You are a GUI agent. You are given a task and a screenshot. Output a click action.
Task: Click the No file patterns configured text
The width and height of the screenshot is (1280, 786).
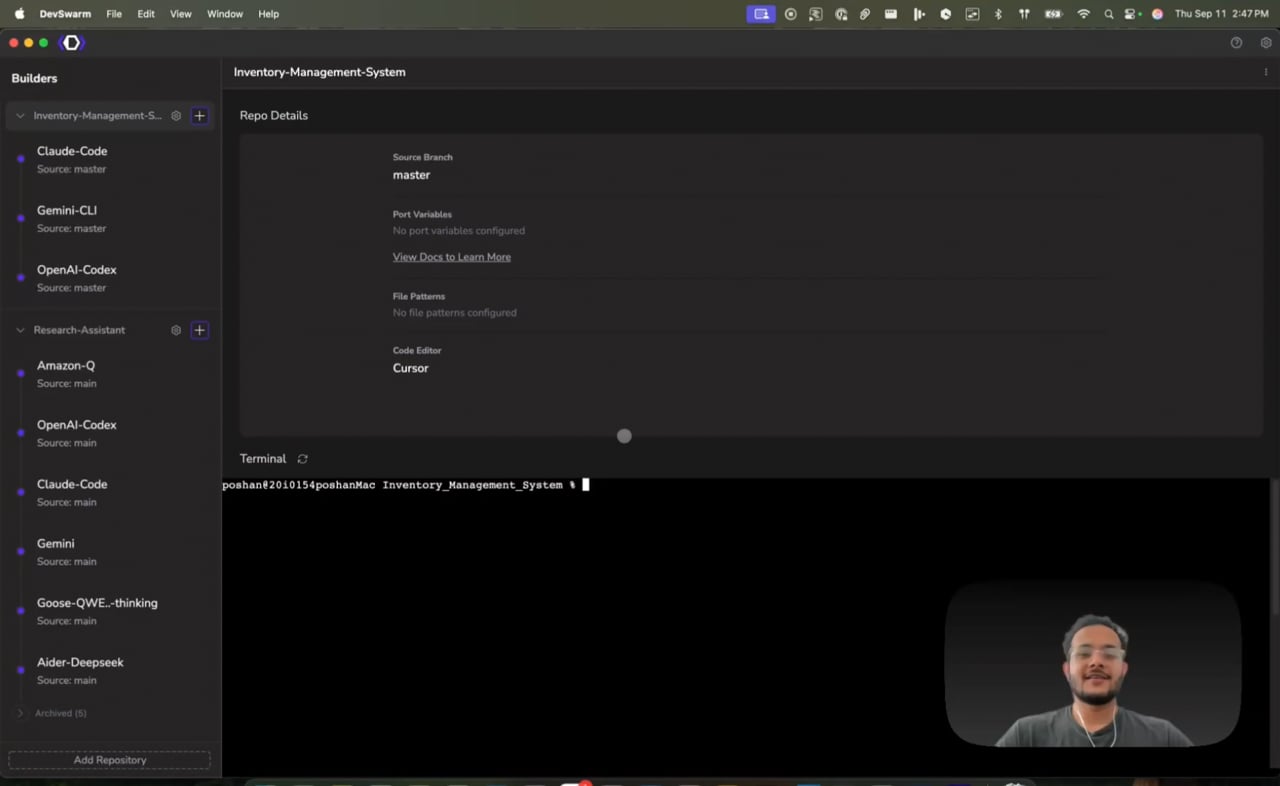tap(455, 313)
